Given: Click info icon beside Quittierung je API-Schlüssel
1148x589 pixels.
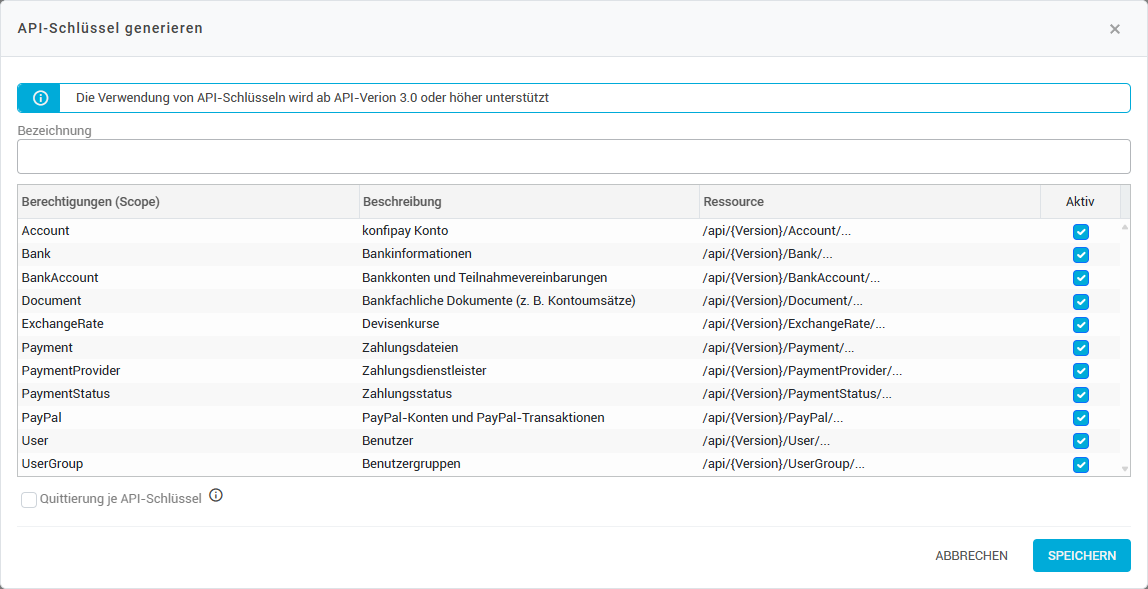Looking at the screenshot, I should click(x=216, y=495).
